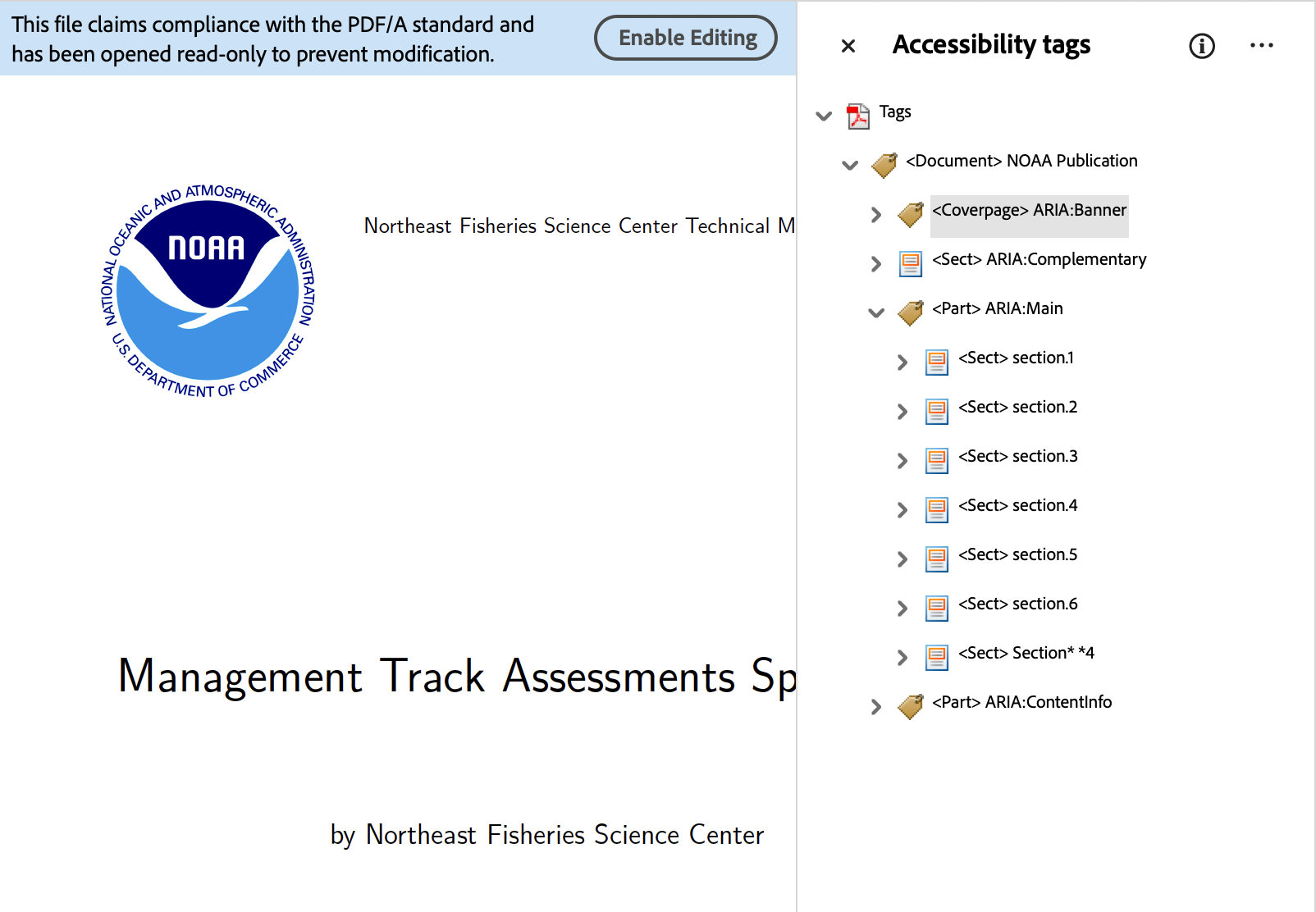Image resolution: width=1316 pixels, height=912 pixels.
Task: Close the Accessibility tags panel
Action: [x=848, y=46]
